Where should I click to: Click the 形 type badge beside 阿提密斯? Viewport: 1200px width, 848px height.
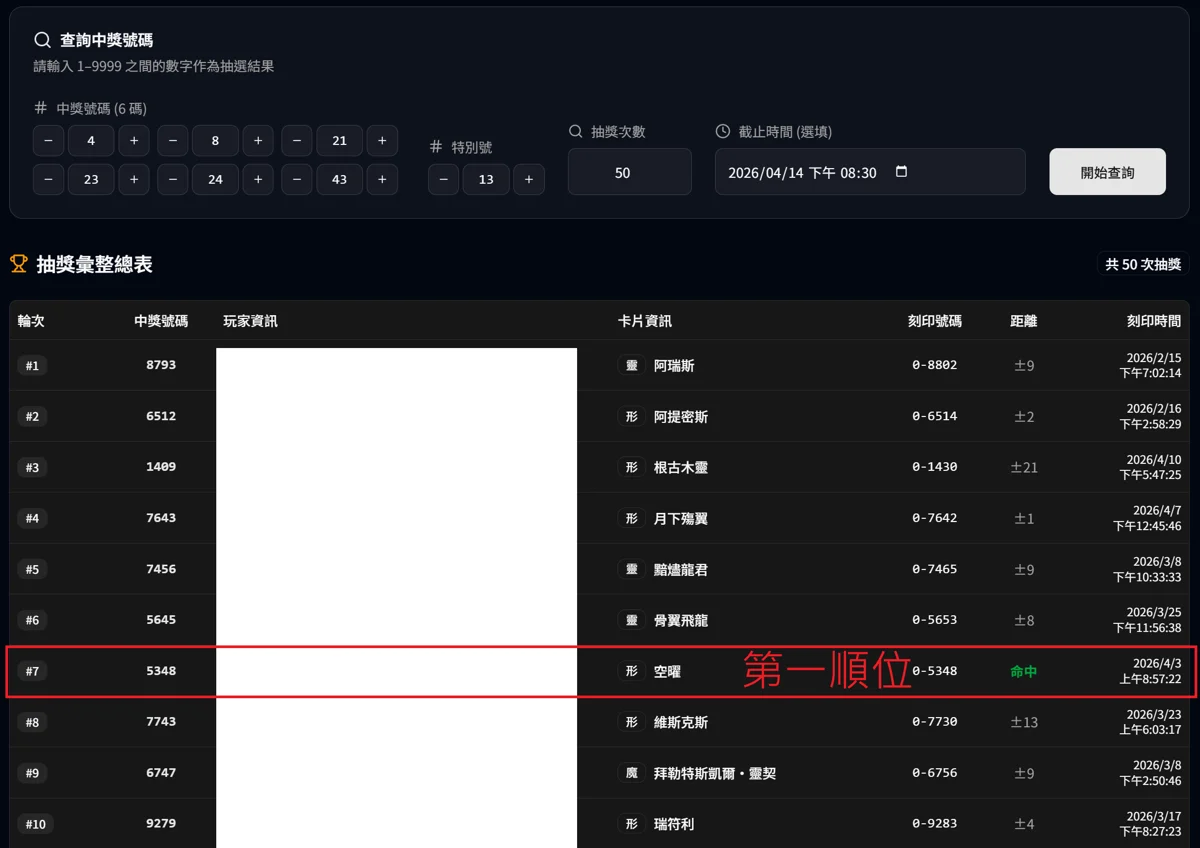click(631, 416)
